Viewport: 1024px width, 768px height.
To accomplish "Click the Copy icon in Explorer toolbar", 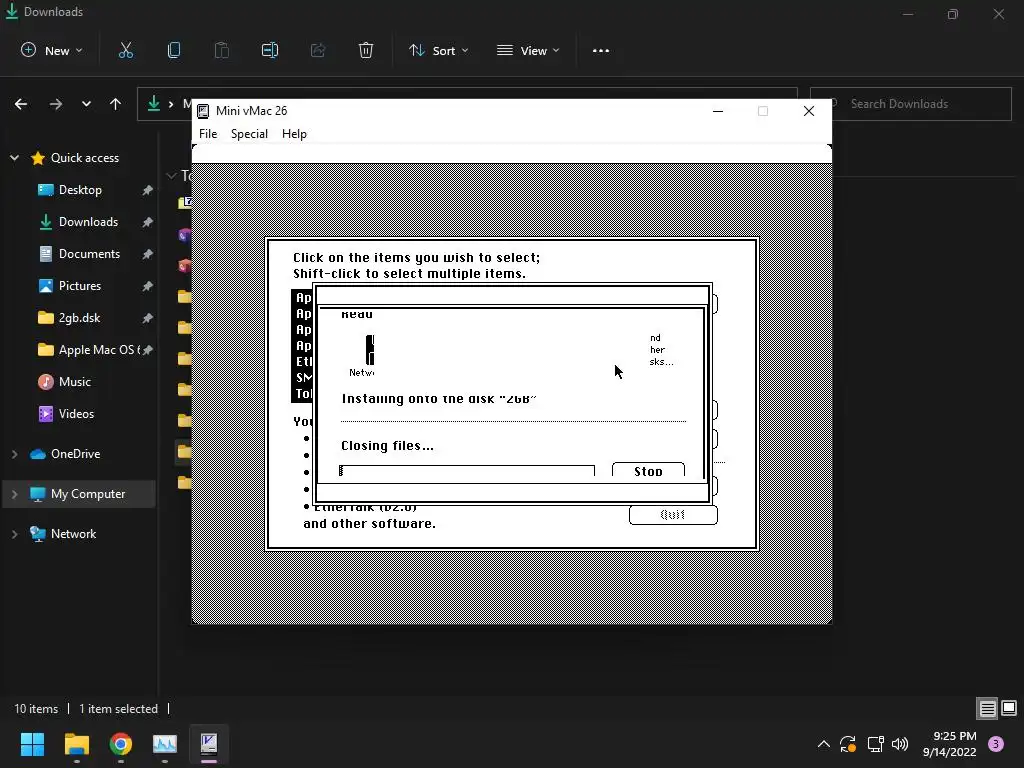I will pos(174,51).
